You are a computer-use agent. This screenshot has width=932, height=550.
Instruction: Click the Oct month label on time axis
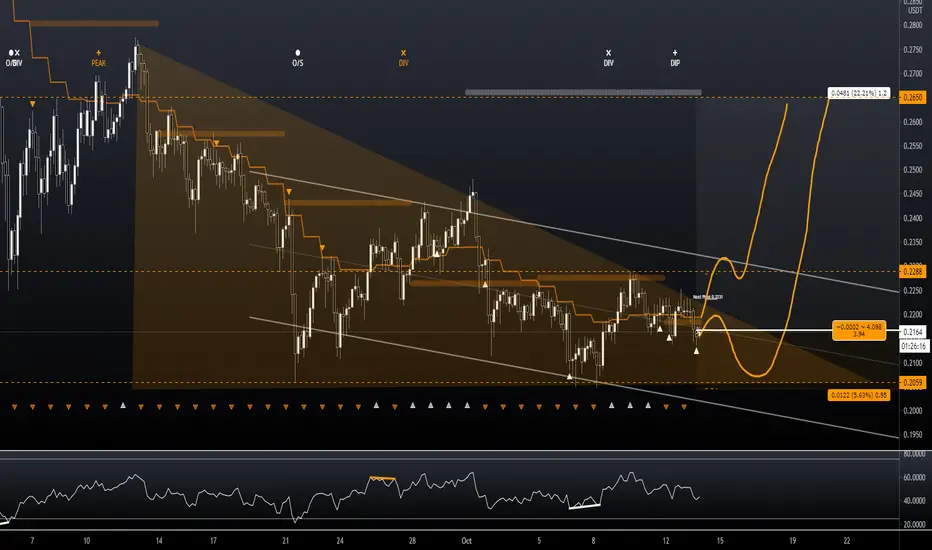coord(467,540)
